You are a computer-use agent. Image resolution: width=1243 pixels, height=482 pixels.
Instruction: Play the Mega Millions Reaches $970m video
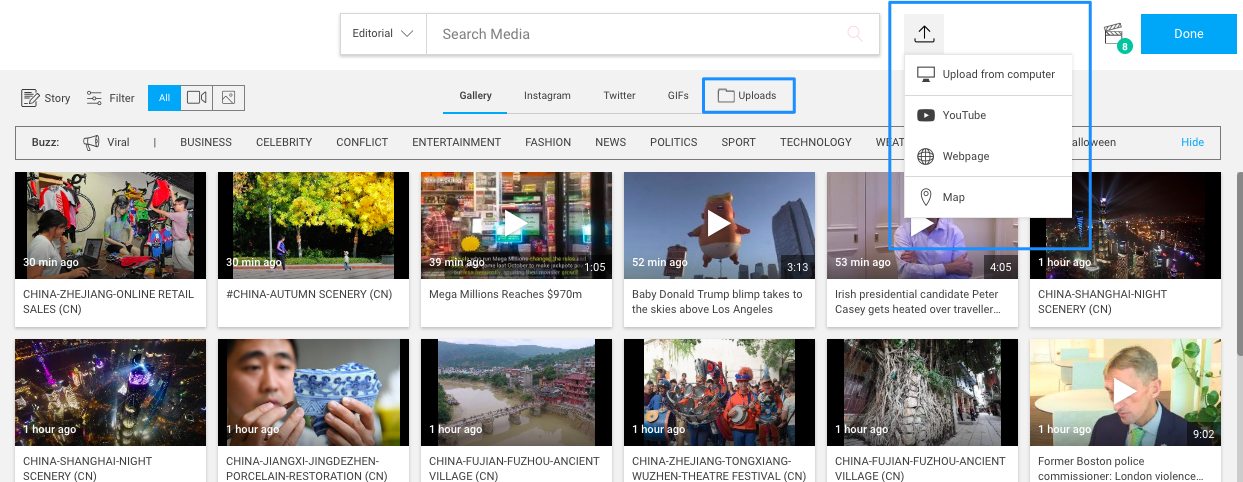[x=516, y=223]
